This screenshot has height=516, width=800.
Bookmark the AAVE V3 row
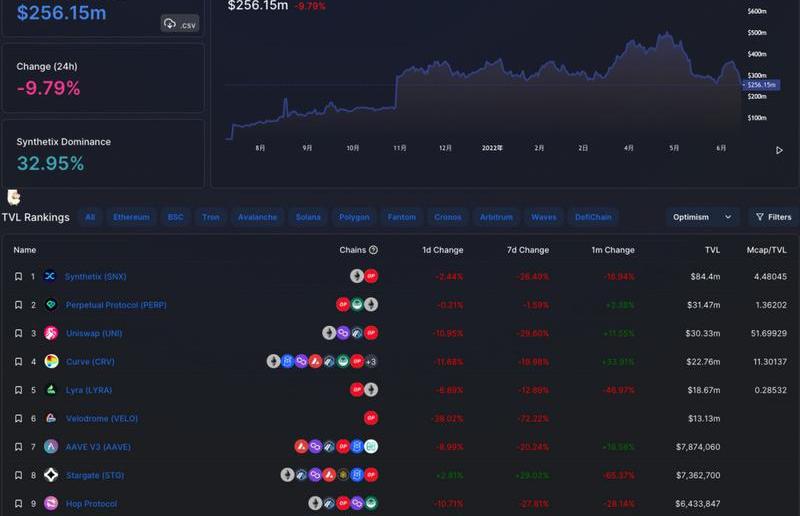pyautogui.click(x=18, y=447)
